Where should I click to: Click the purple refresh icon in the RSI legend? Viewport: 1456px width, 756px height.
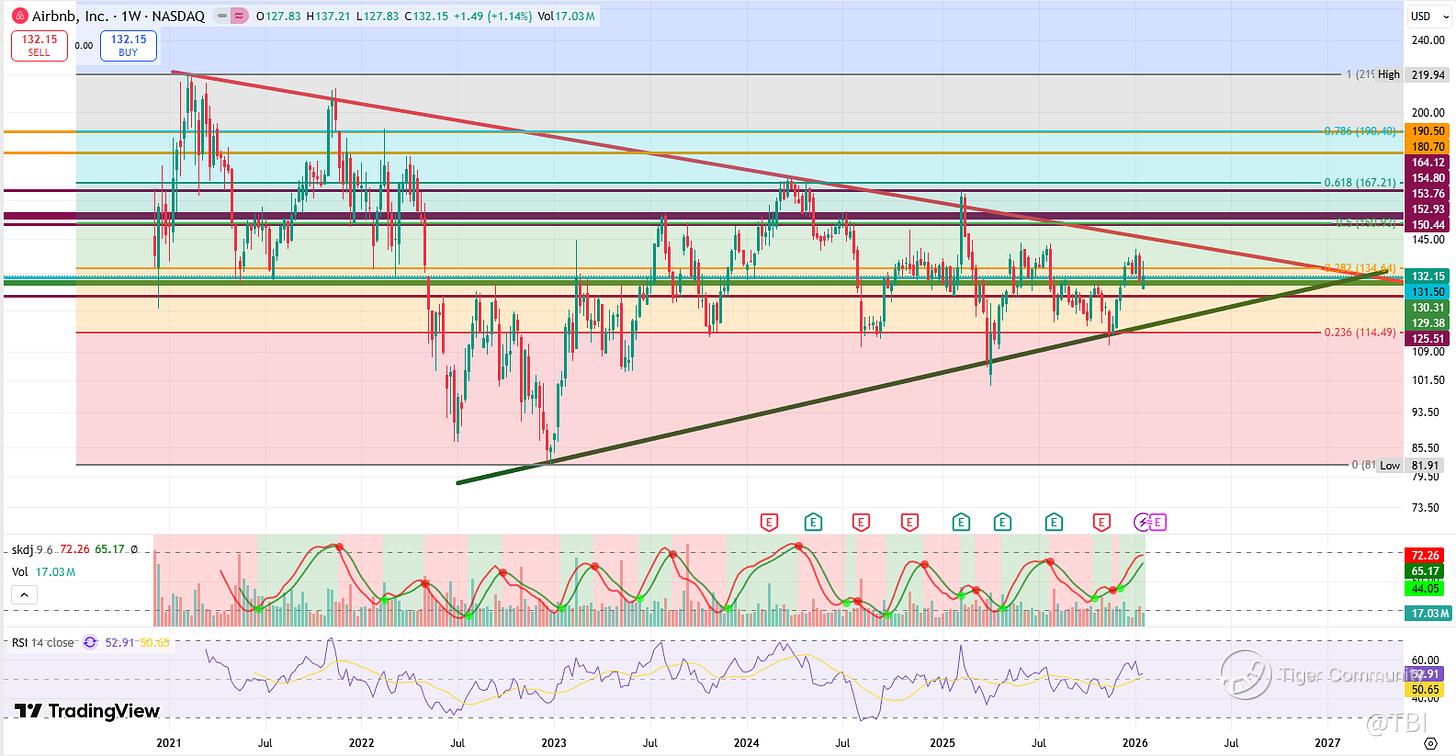[90, 643]
